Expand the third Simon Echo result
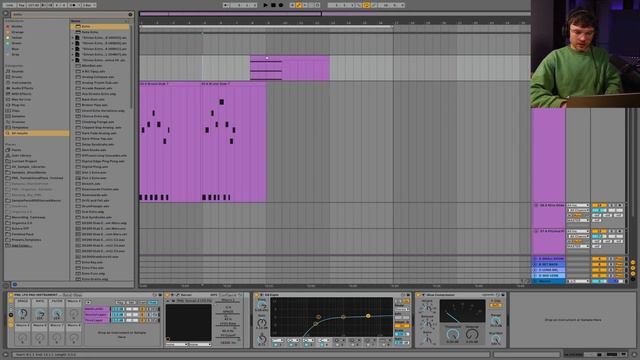Viewport: 640px width, 360px height. pos(73,49)
